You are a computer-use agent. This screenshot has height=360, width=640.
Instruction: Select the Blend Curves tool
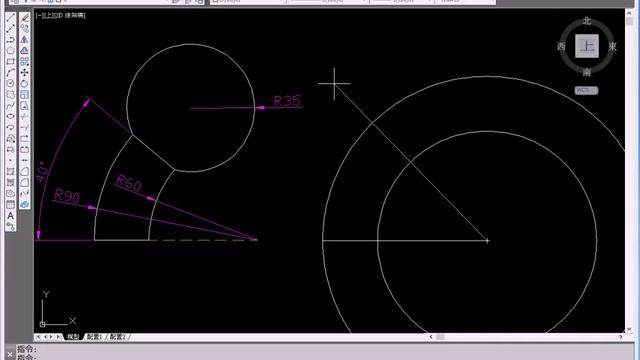pos(24,193)
